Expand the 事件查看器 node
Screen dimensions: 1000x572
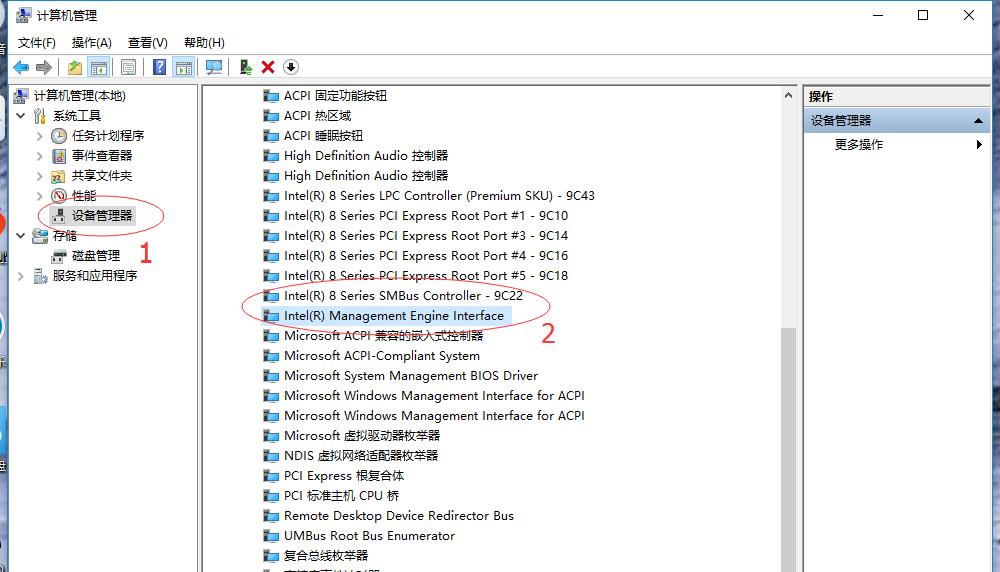[40, 156]
